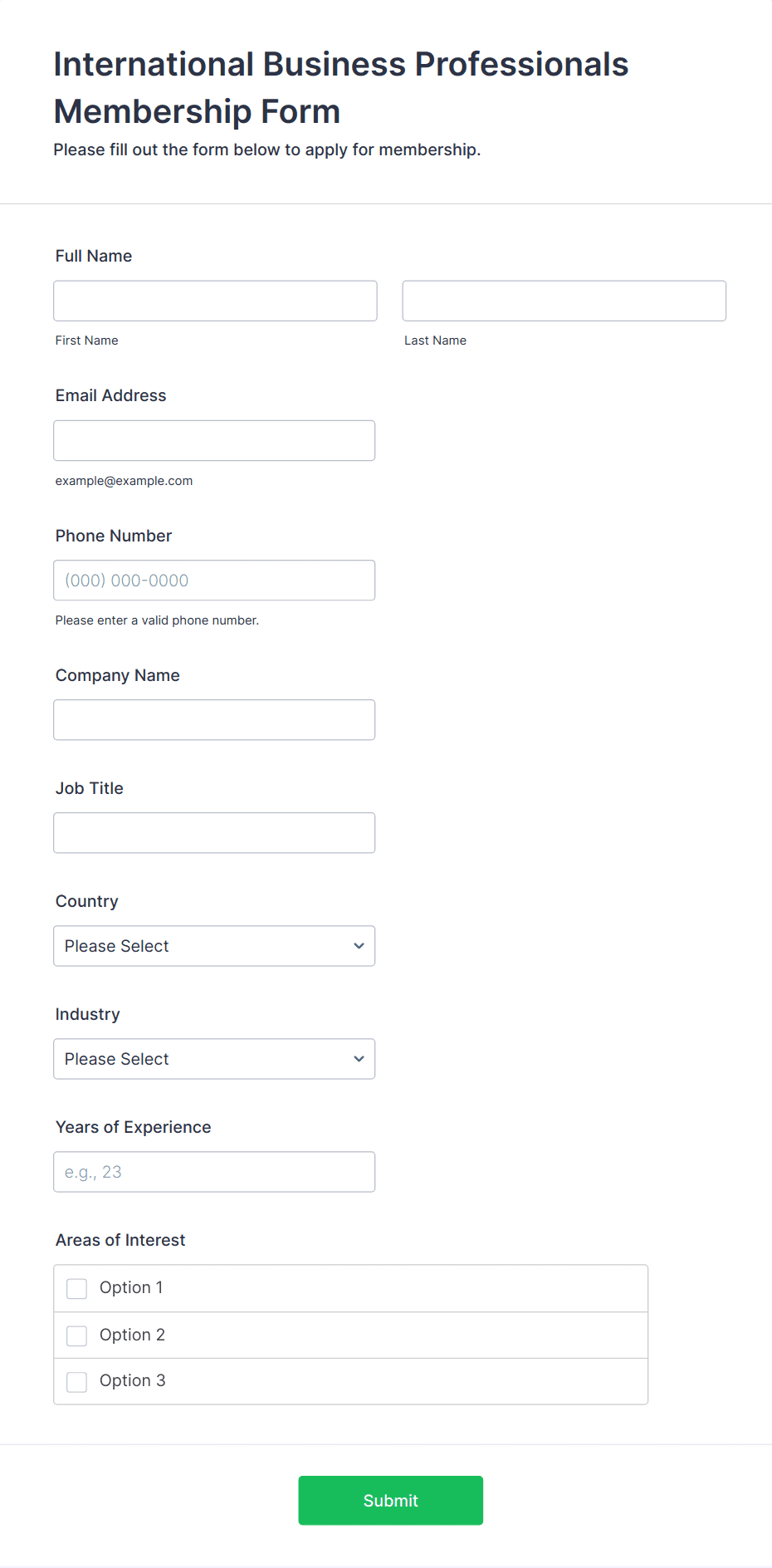Check the Option 1 checkbox
772x1568 pixels.
(x=77, y=1288)
